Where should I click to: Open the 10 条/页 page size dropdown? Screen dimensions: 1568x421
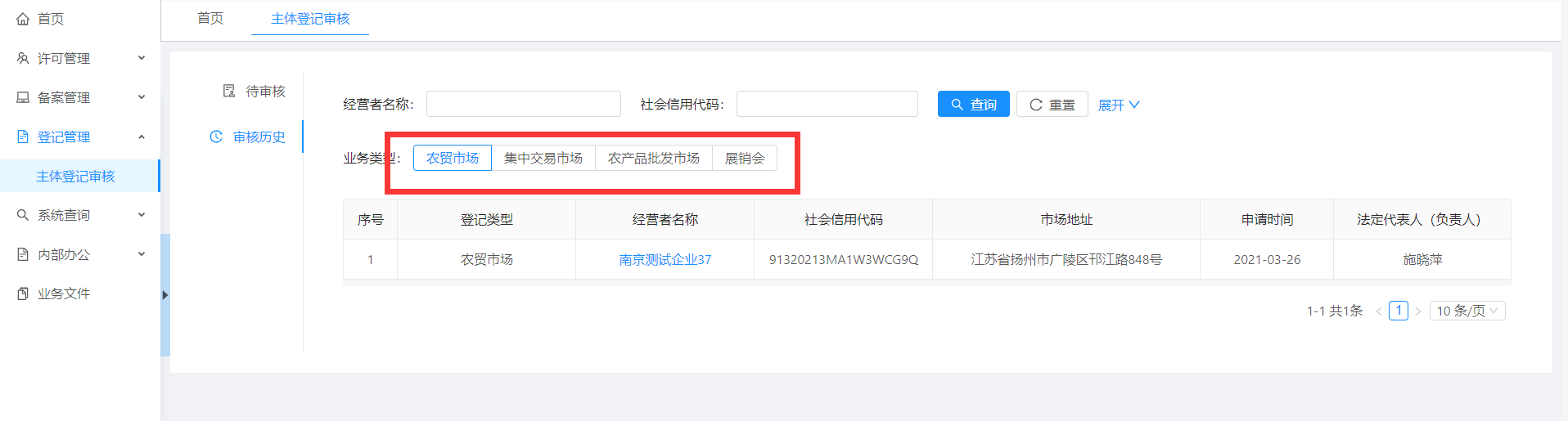pos(1467,311)
